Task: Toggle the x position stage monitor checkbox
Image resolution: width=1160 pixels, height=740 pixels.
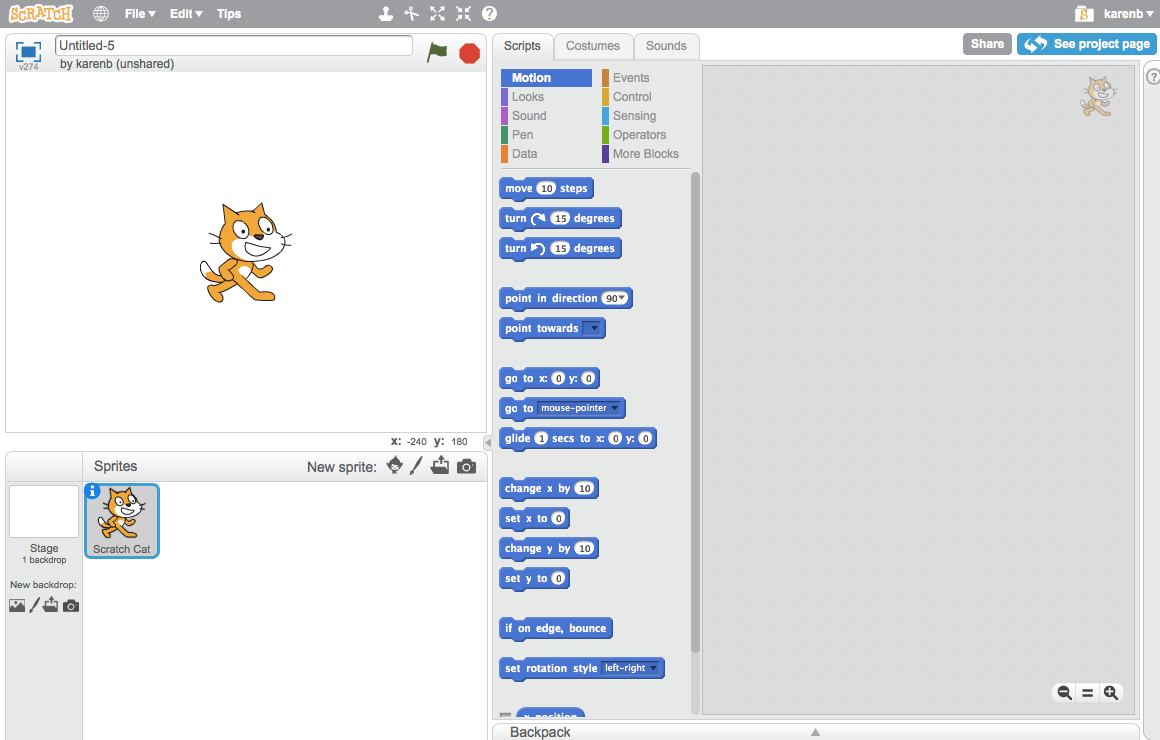Action: (505, 716)
